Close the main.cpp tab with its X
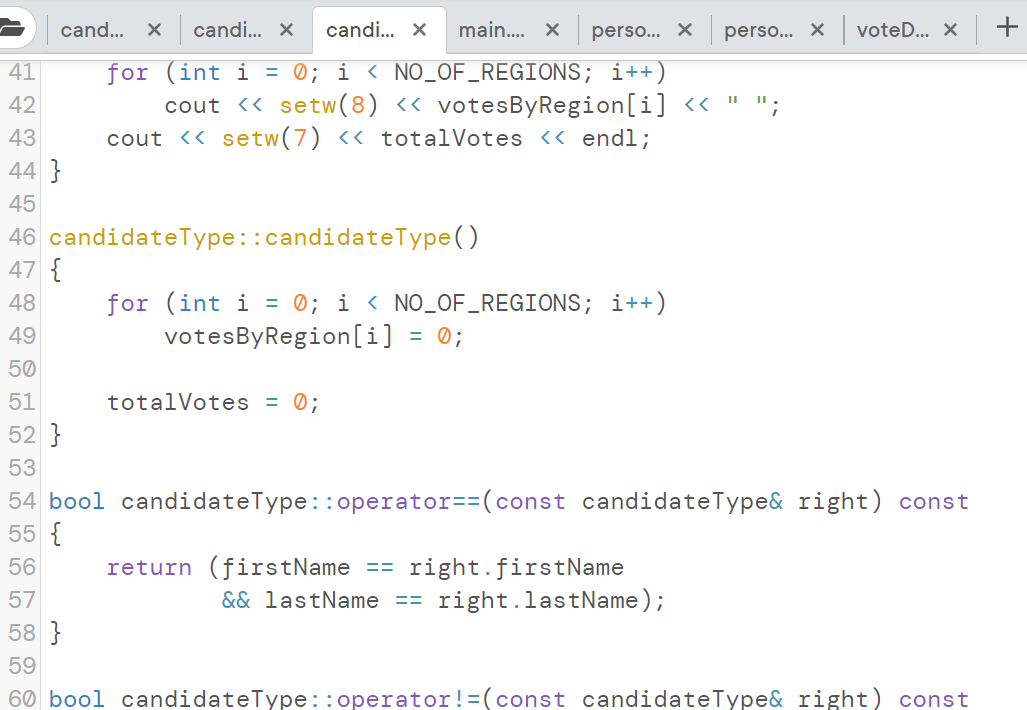 [x=551, y=30]
